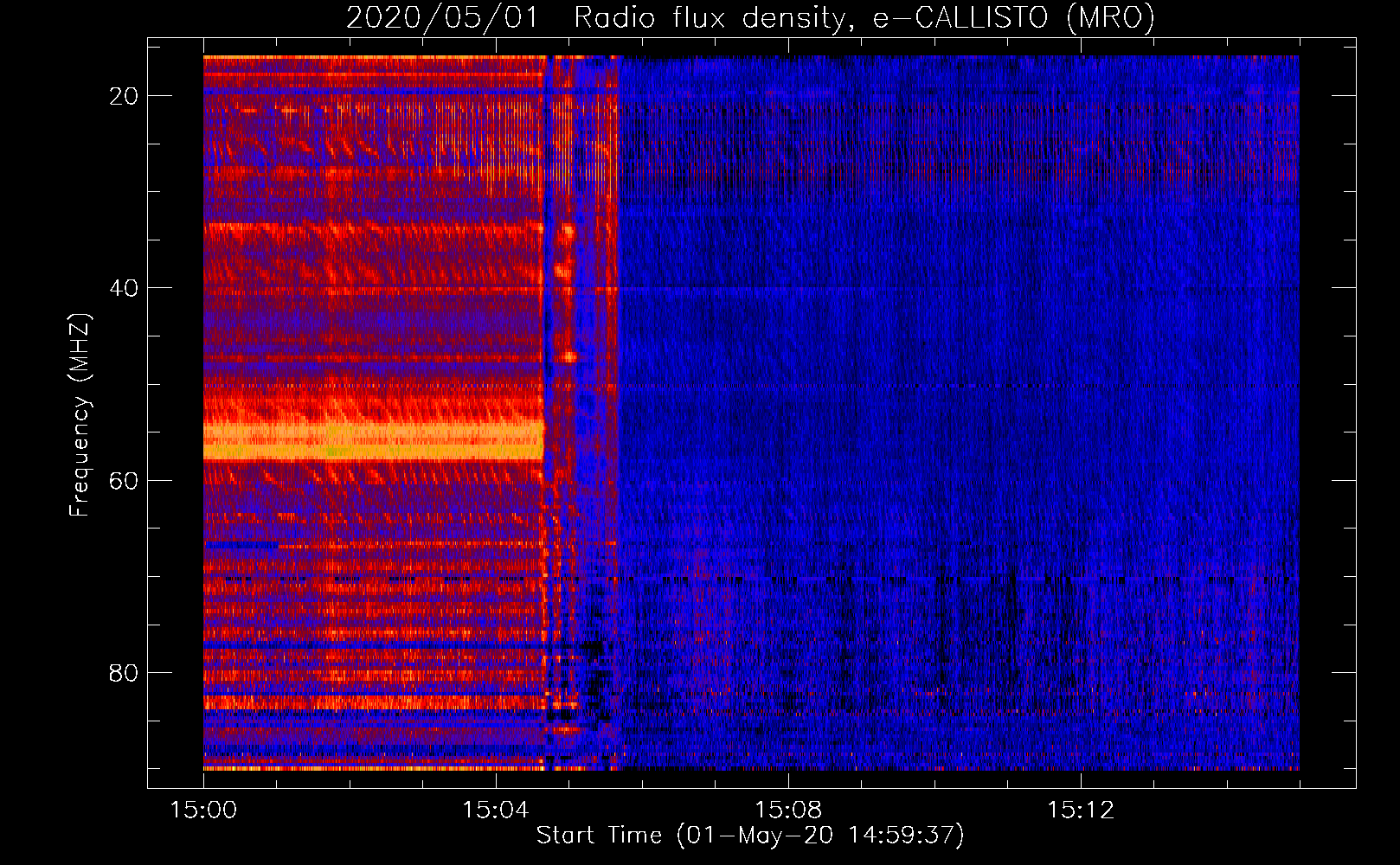Click the "Start Time (01-May-20 14:59:37)" label
Viewport: 1400px width, 865px height.
click(750, 835)
